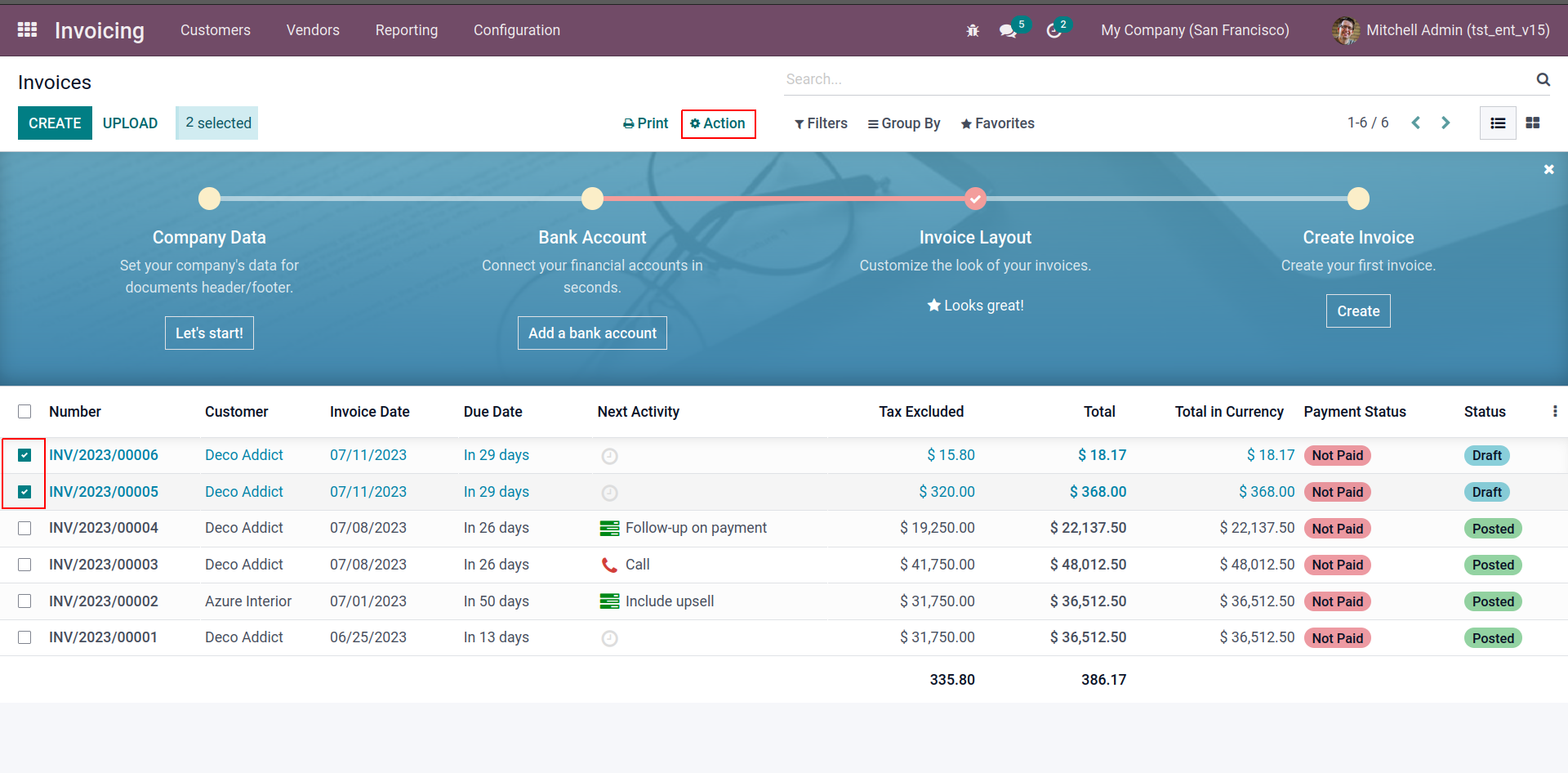Sort by the Customer column header
Screen dimensions: 1568x773
coord(237,412)
